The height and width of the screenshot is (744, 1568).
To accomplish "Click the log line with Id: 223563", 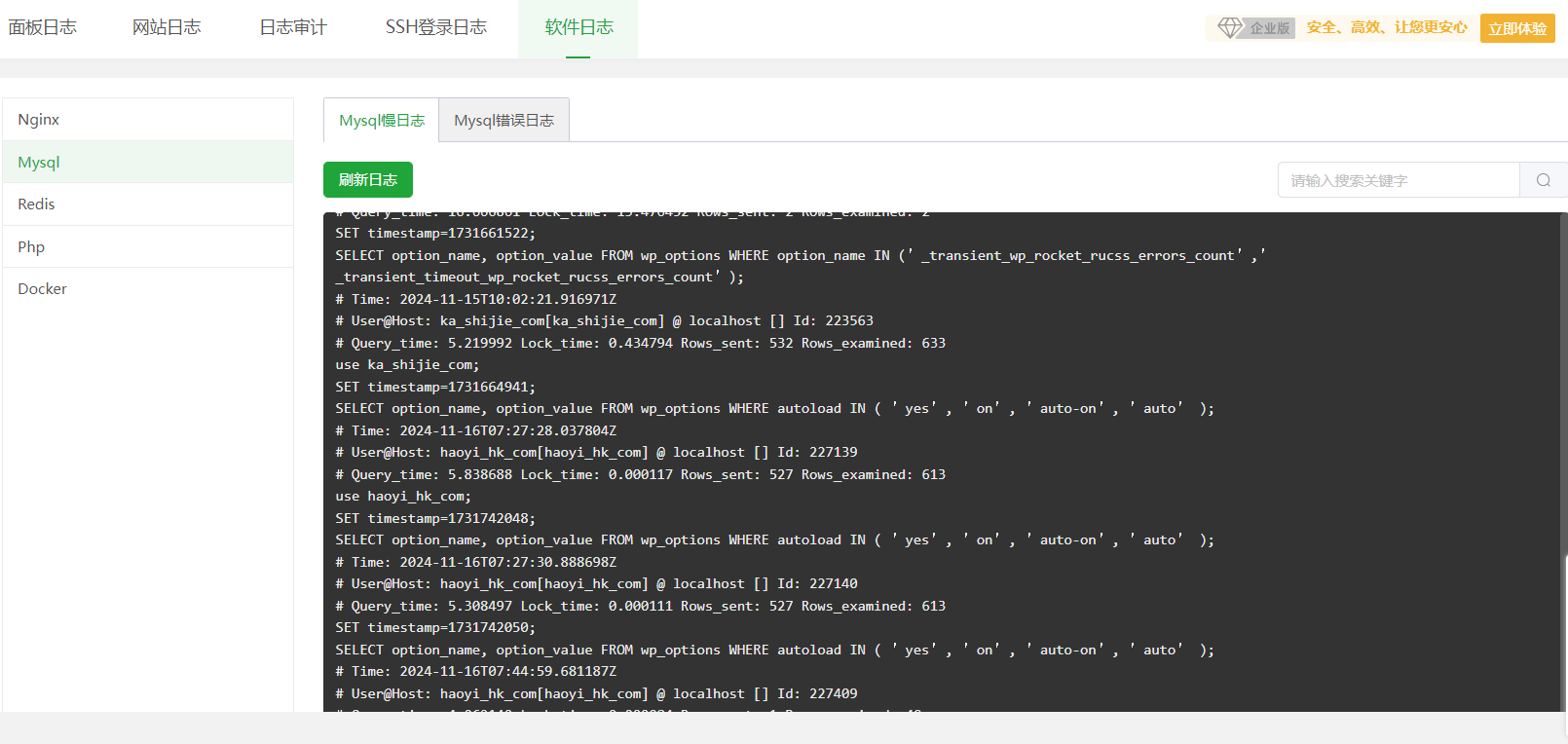I will 604,320.
